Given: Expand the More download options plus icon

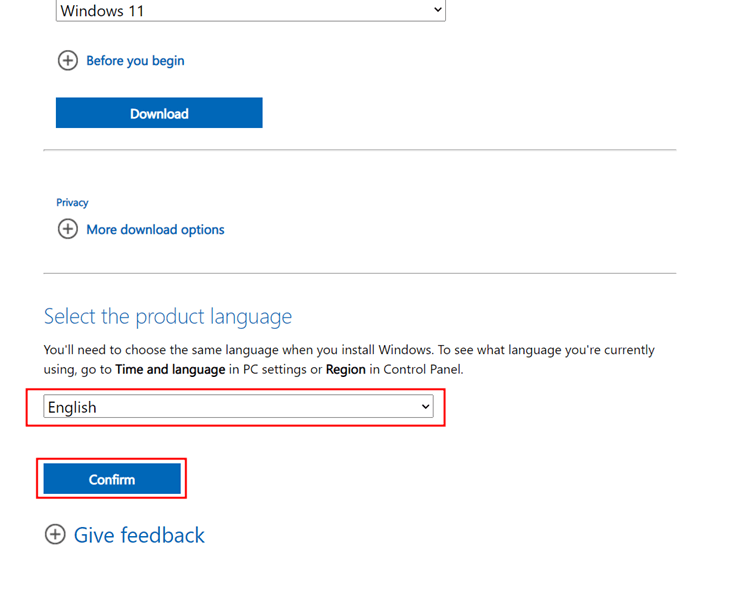Looking at the screenshot, I should (68, 229).
